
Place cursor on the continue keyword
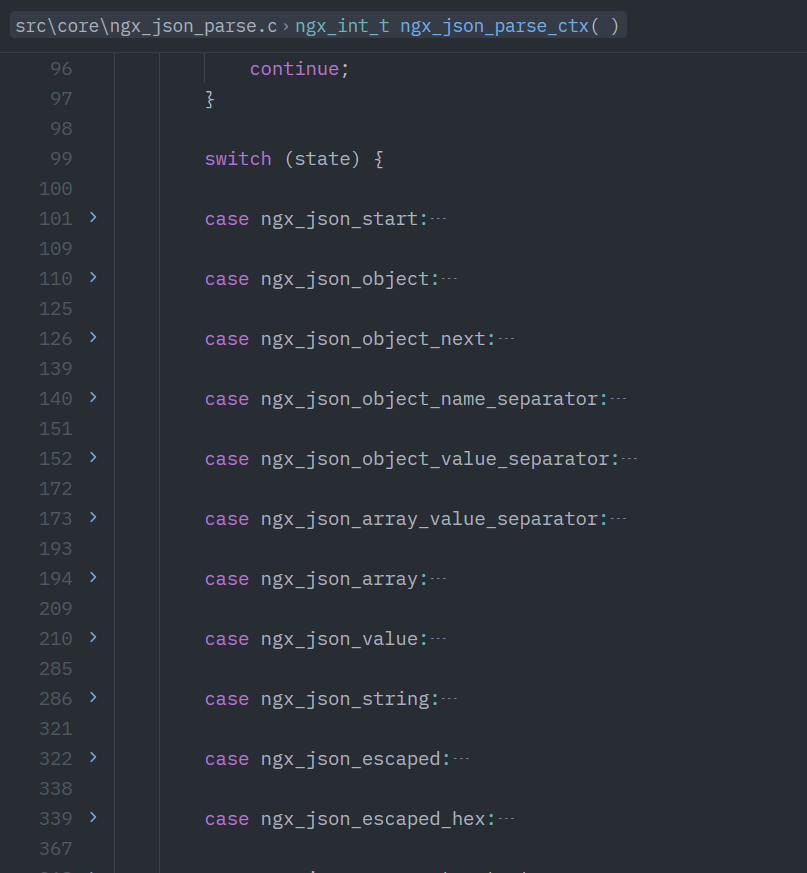pos(295,69)
